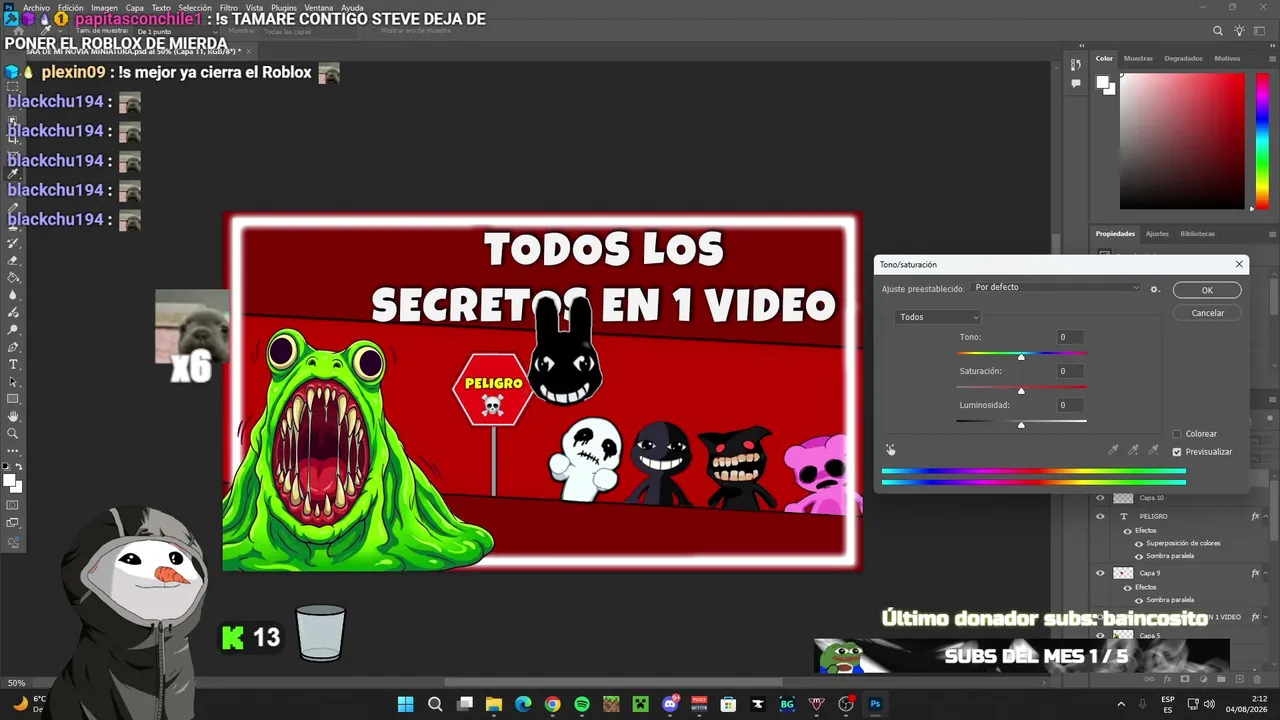This screenshot has width=1280, height=720.
Task: Click the Cancelar button
Action: (1207, 313)
